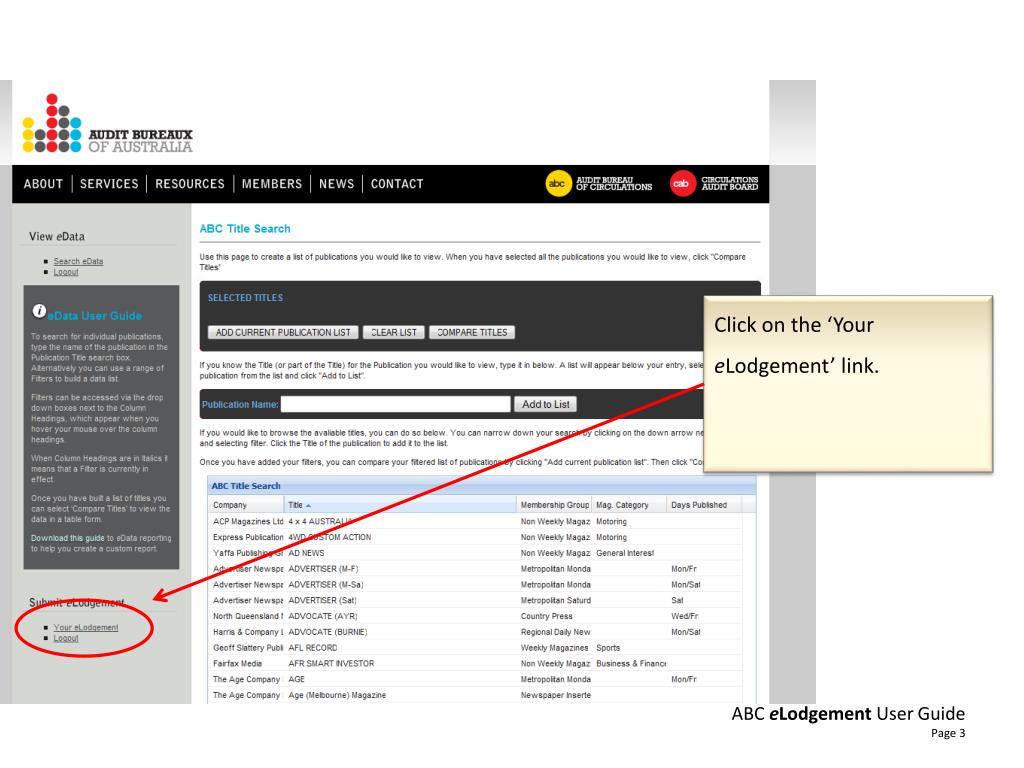Image resolution: width=1024 pixels, height=768 pixels.
Task: Click the Membership Group column header
Action: click(554, 505)
